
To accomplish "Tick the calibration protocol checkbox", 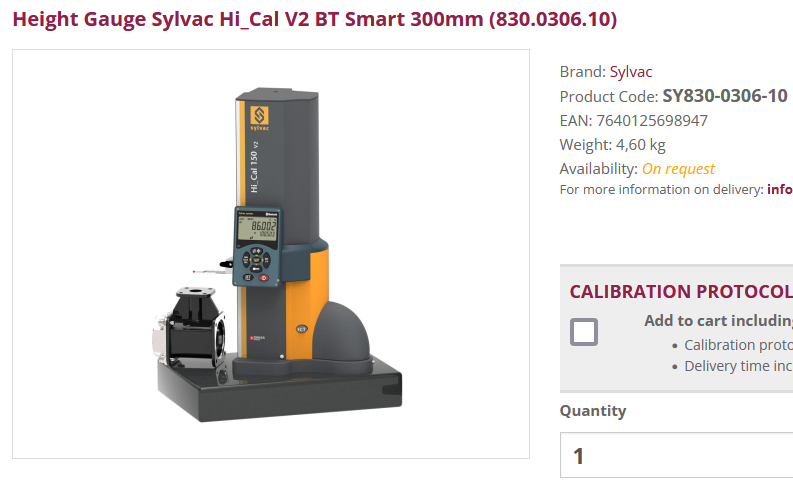I will (584, 332).
